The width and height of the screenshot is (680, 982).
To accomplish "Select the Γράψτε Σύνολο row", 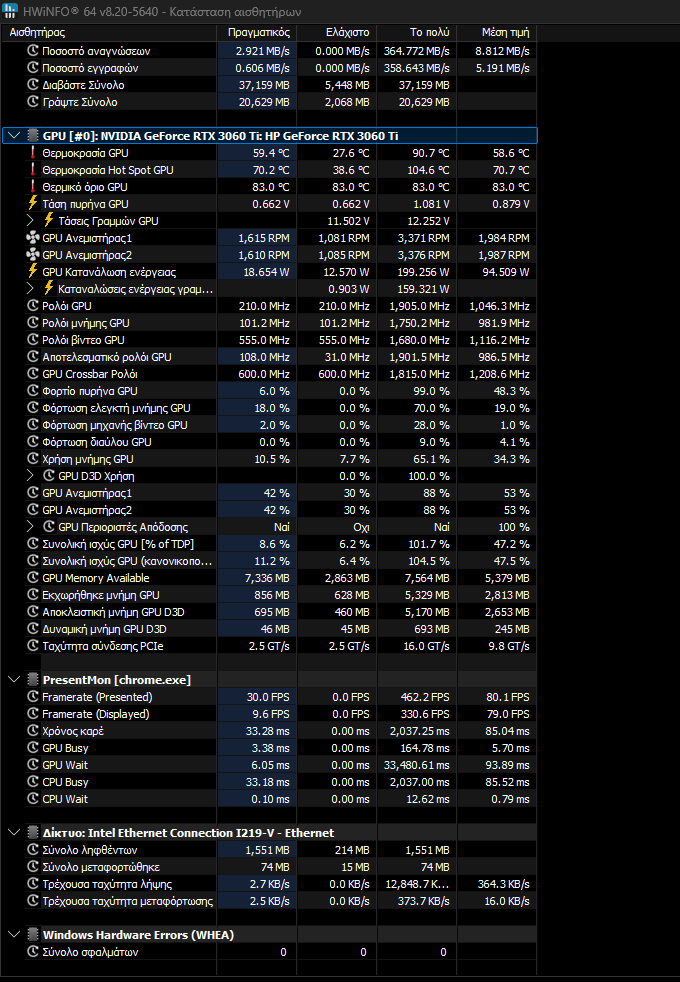I will 270,101.
